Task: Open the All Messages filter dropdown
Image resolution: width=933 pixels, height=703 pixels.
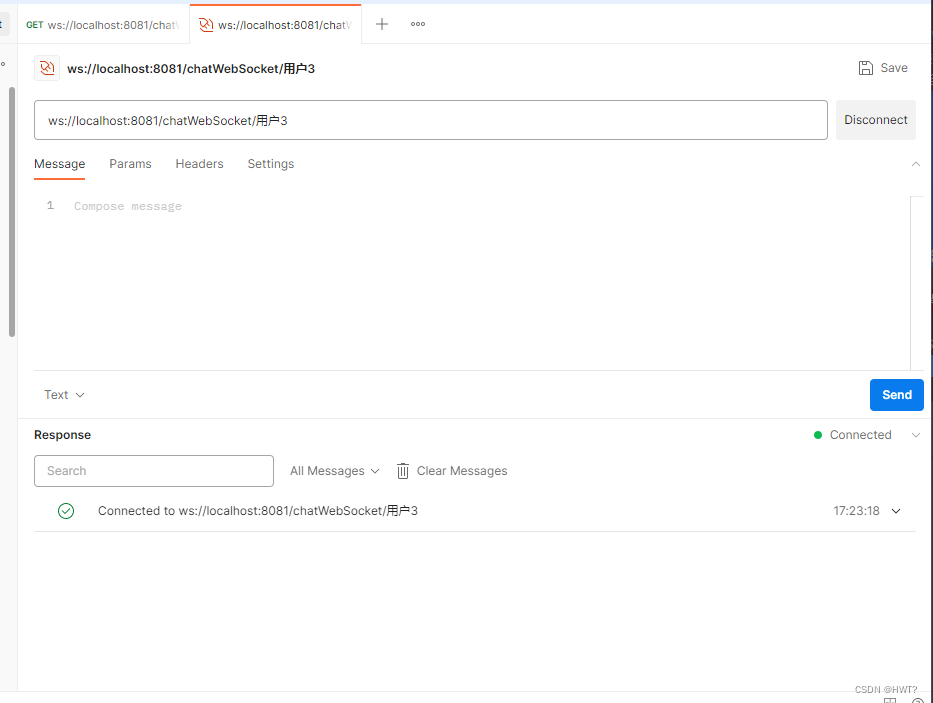Action: pyautogui.click(x=334, y=470)
